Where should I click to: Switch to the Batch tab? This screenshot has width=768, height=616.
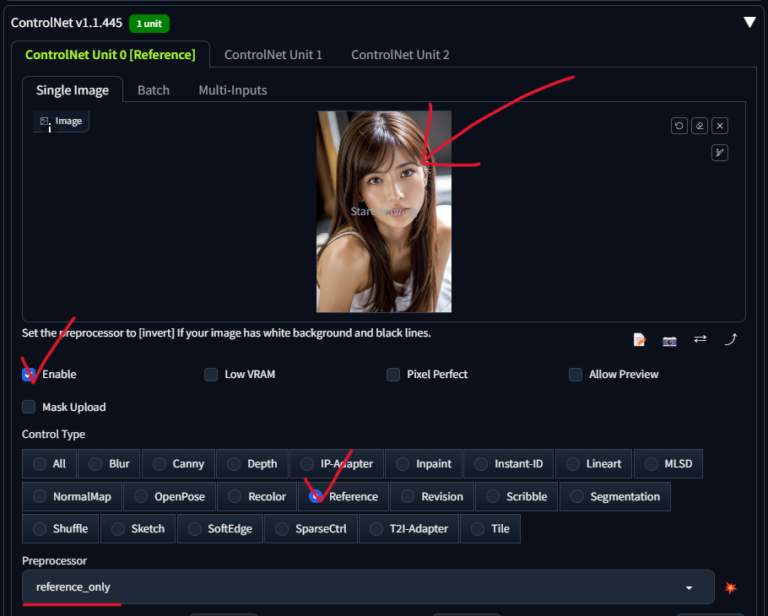tap(153, 90)
